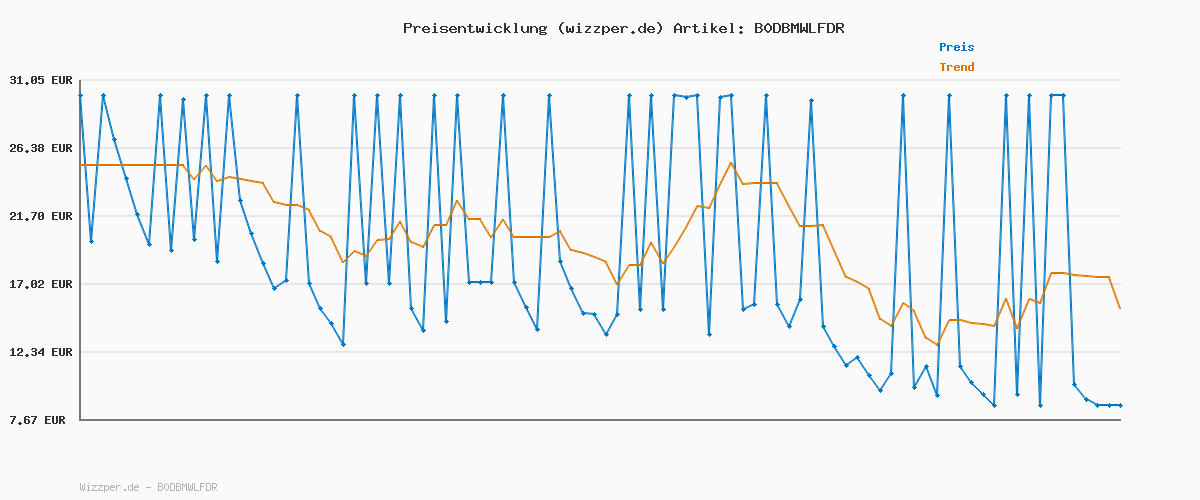Viewport: 1200px width, 500px height.
Task: Click article code B0DBMWLFDR in chart title
Action: point(799,28)
